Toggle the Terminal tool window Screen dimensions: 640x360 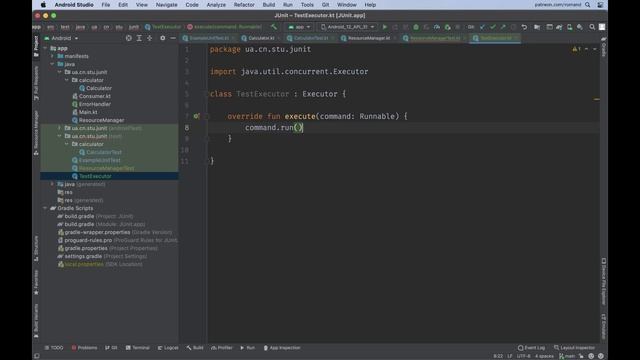coord(138,348)
